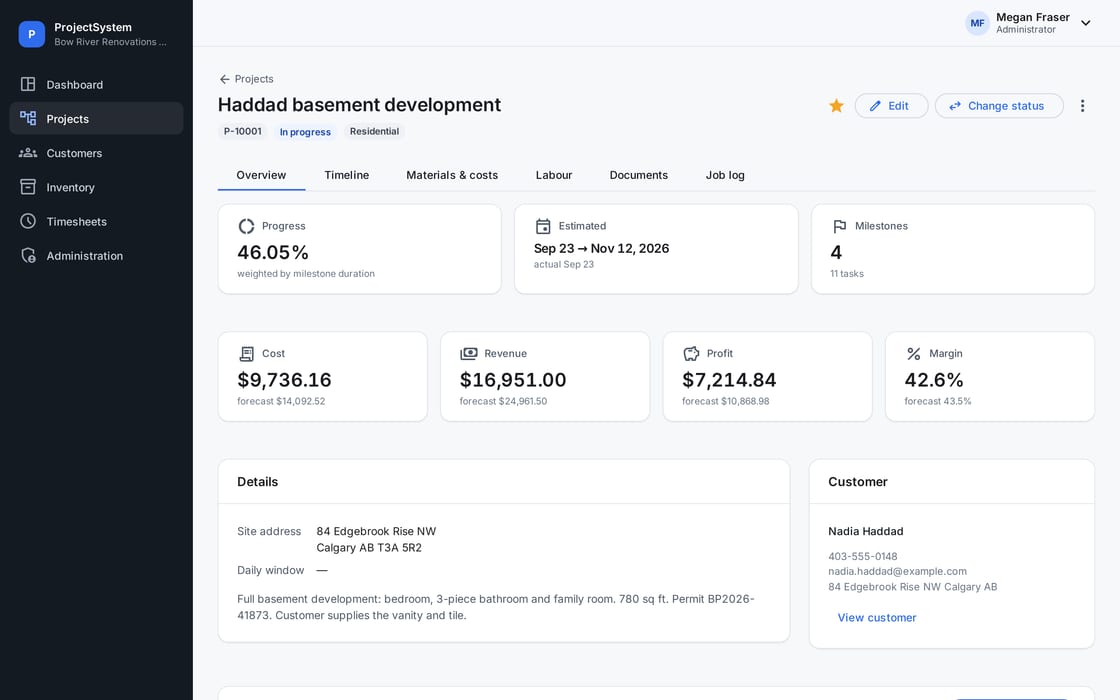Screen dimensions: 1120x700
Task: Click the forecast 43.5% text
Action: (x=938, y=401)
